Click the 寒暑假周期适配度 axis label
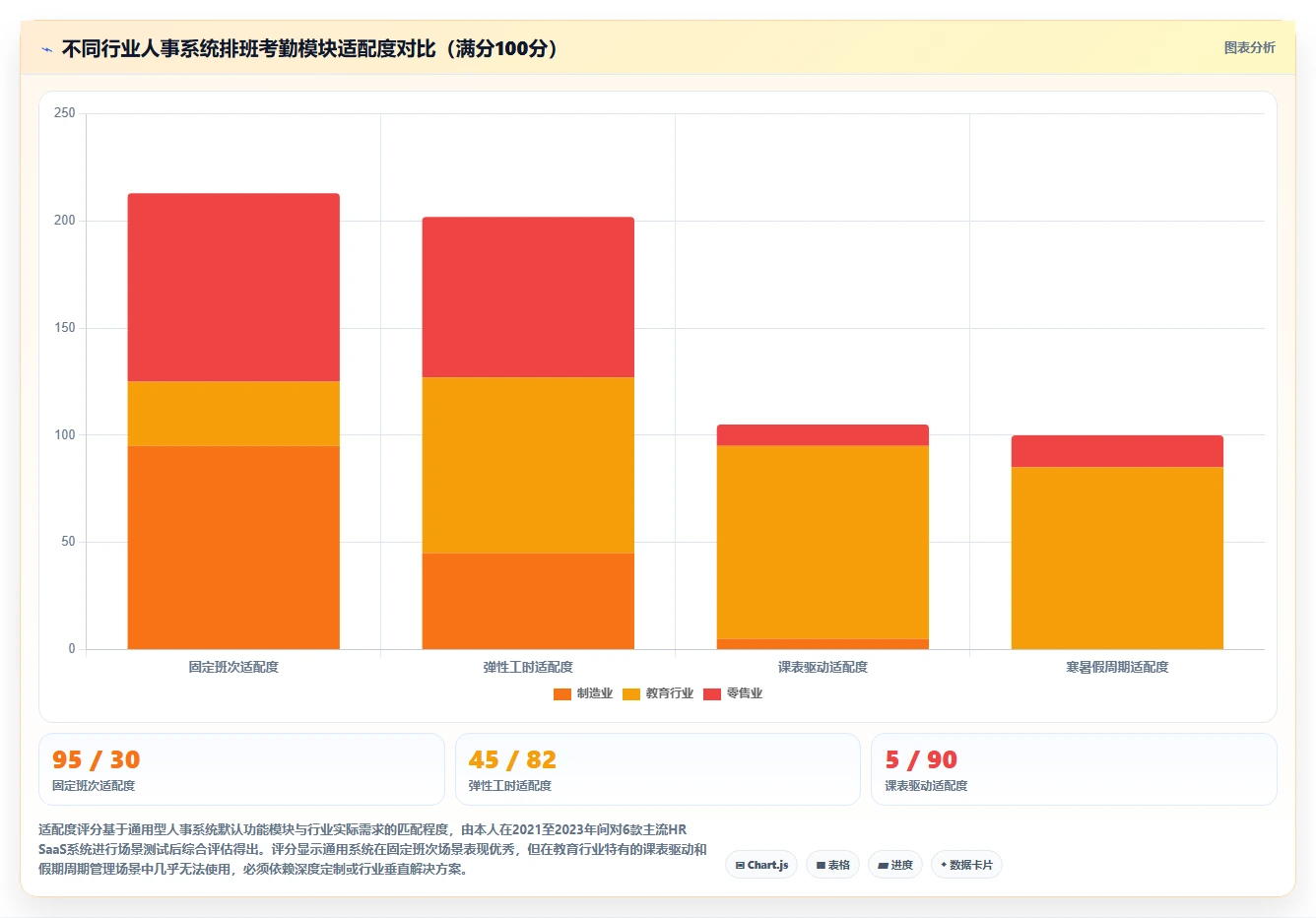1316x918 pixels. pyautogui.click(x=1117, y=668)
